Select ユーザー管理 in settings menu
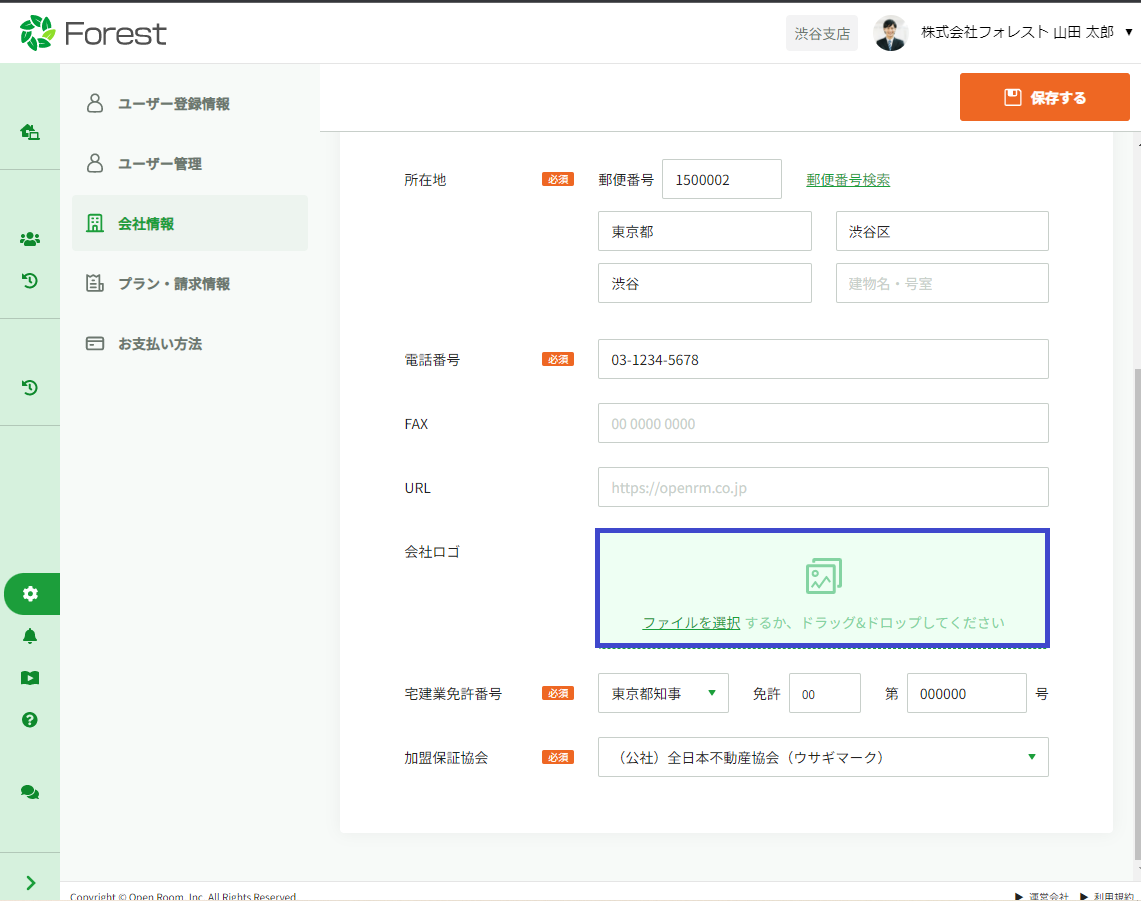This screenshot has height=901, width=1141. point(160,164)
